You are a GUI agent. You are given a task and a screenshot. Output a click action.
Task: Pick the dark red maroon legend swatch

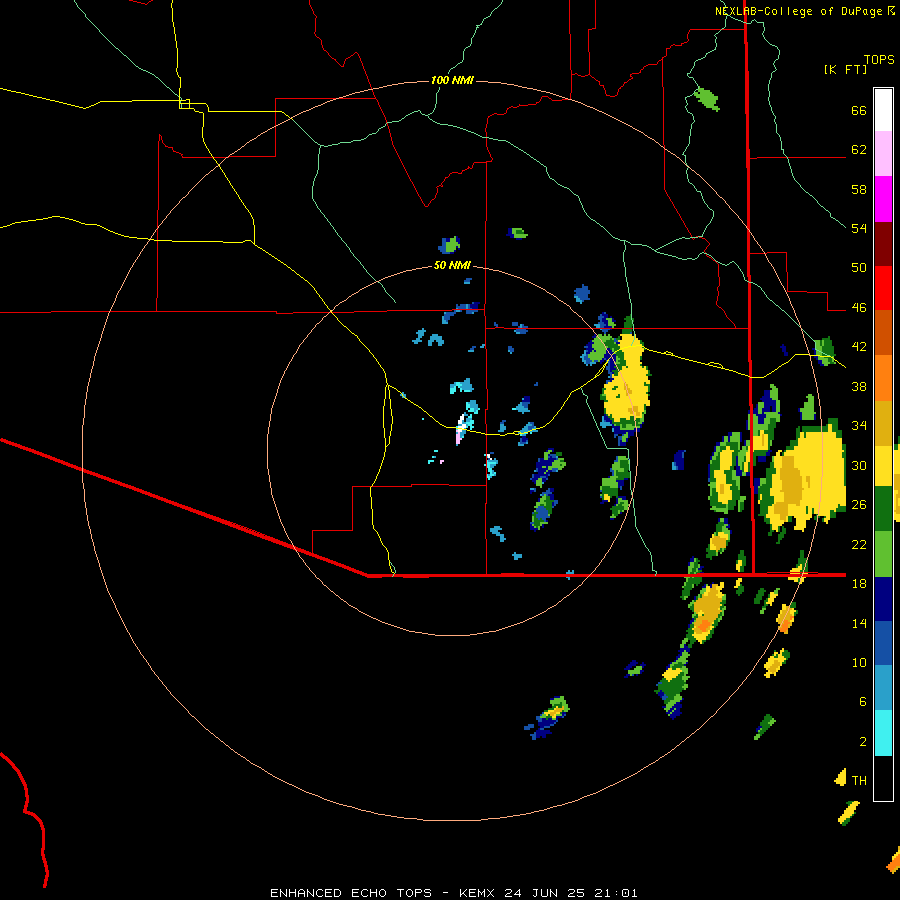[x=883, y=244]
